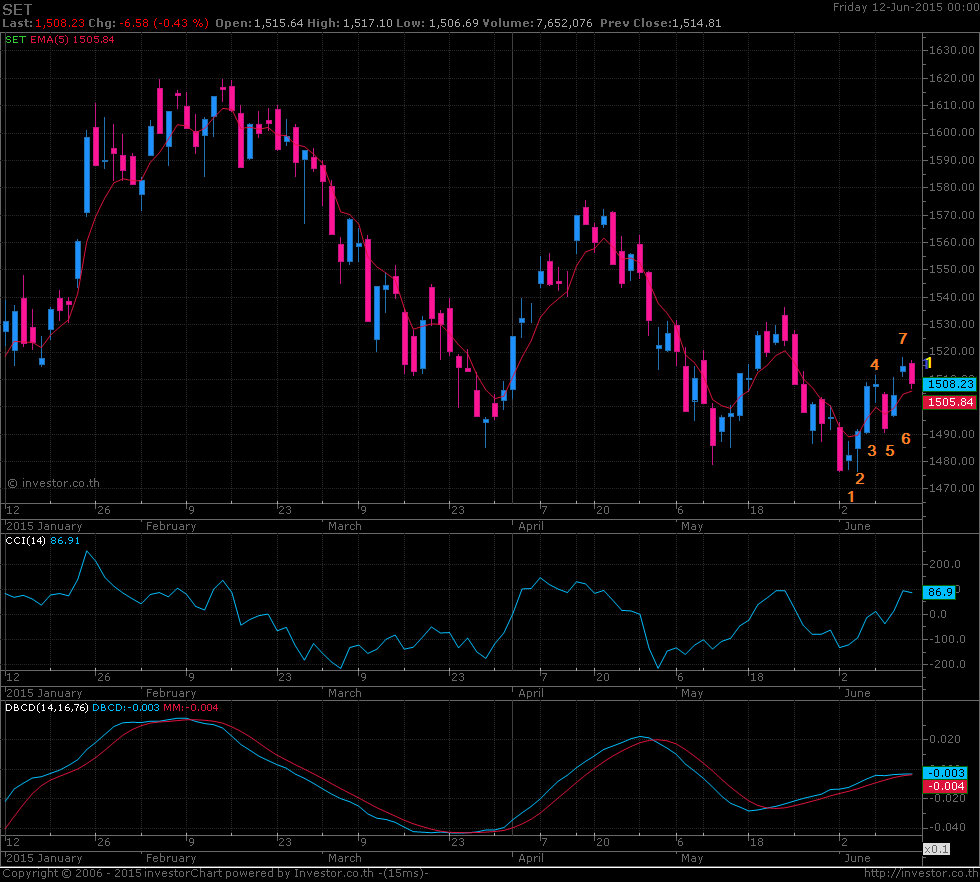Click the orange wave number 1 marker
The height and width of the screenshot is (882, 980).
point(851,496)
